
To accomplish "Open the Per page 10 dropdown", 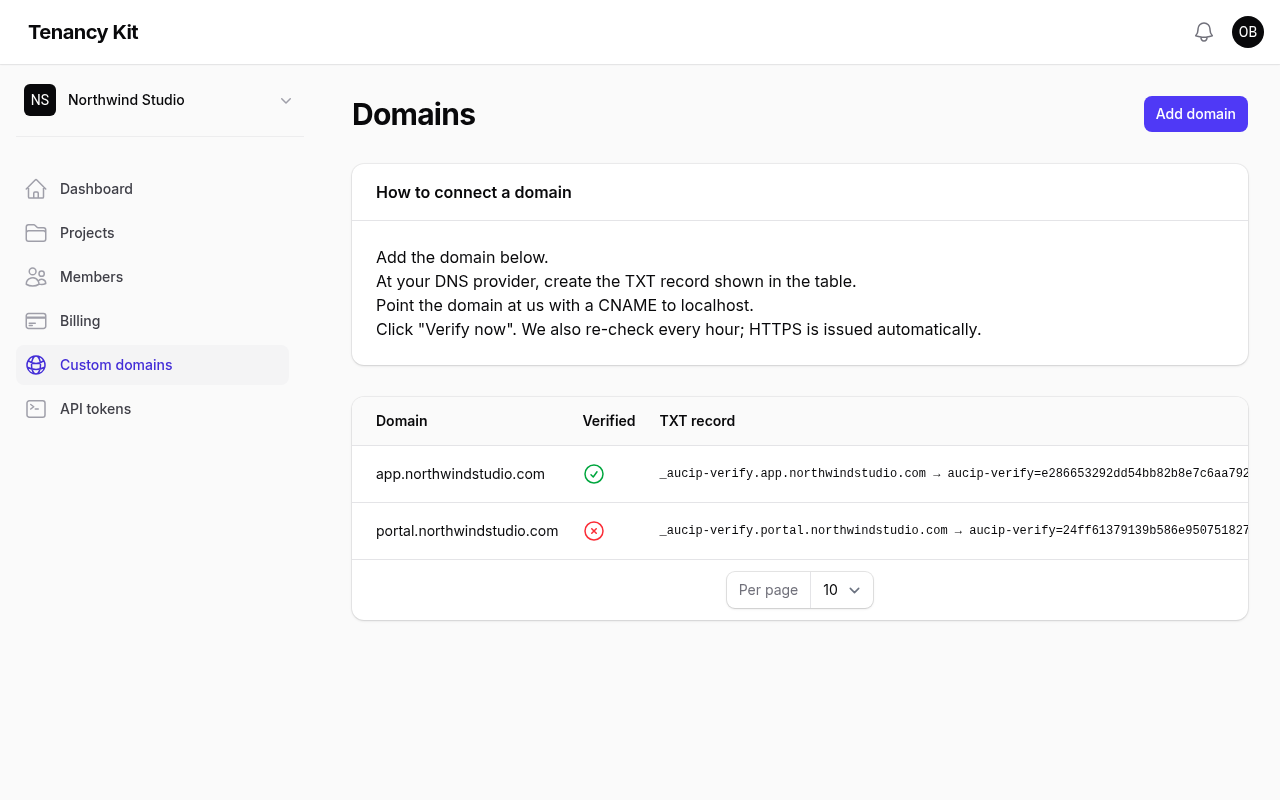I will point(841,590).
